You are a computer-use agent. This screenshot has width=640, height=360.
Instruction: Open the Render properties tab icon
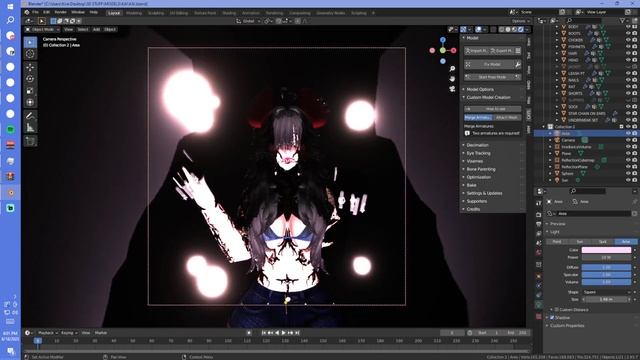point(539,214)
